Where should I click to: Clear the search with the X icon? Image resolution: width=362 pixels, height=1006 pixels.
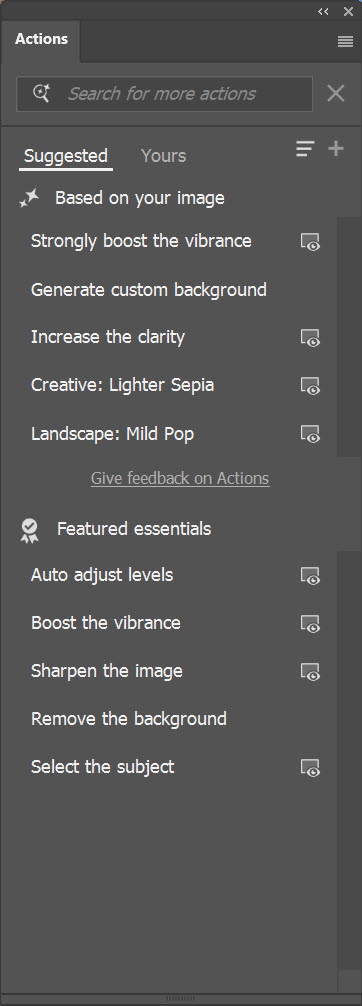336,94
